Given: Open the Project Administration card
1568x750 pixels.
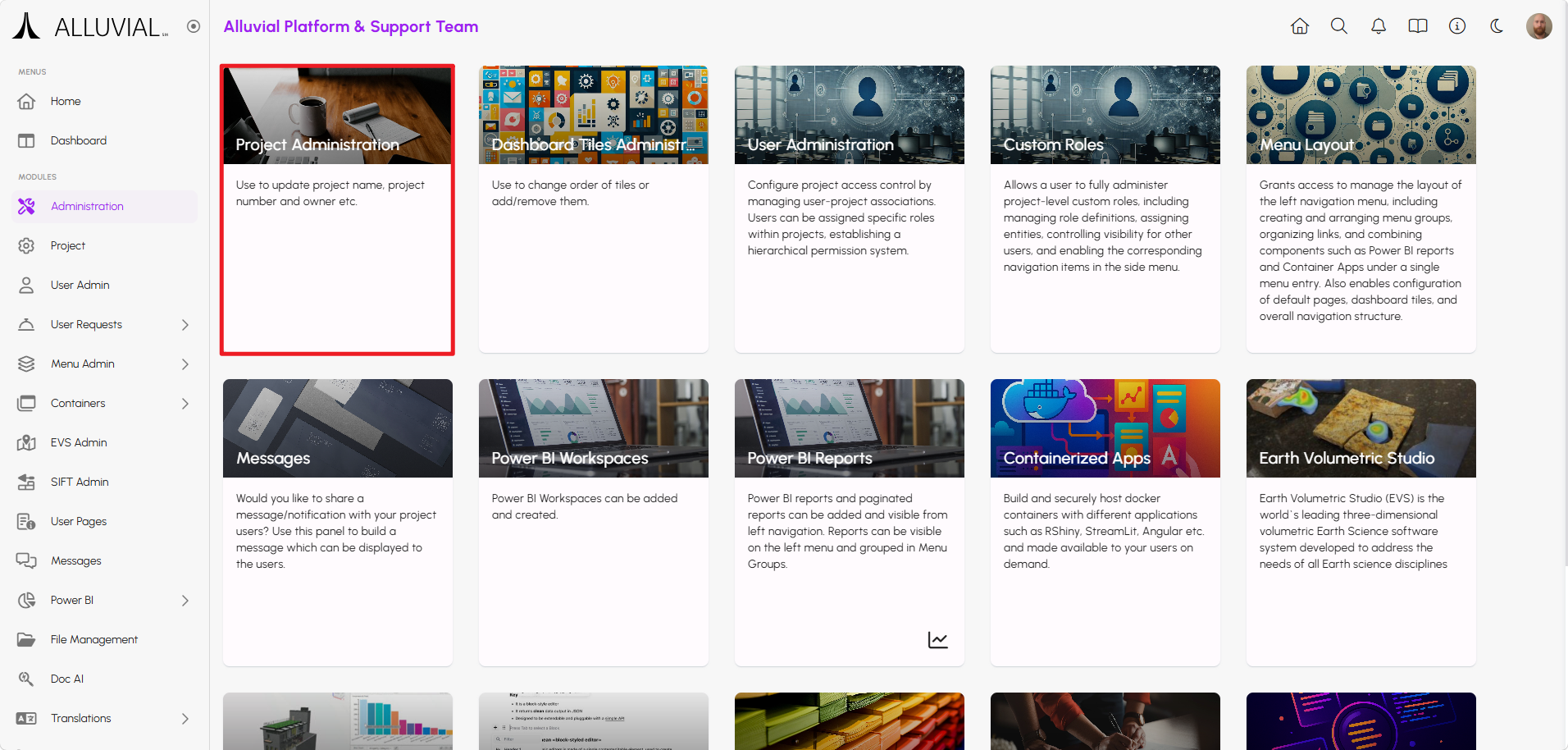Looking at the screenshot, I should point(338,209).
